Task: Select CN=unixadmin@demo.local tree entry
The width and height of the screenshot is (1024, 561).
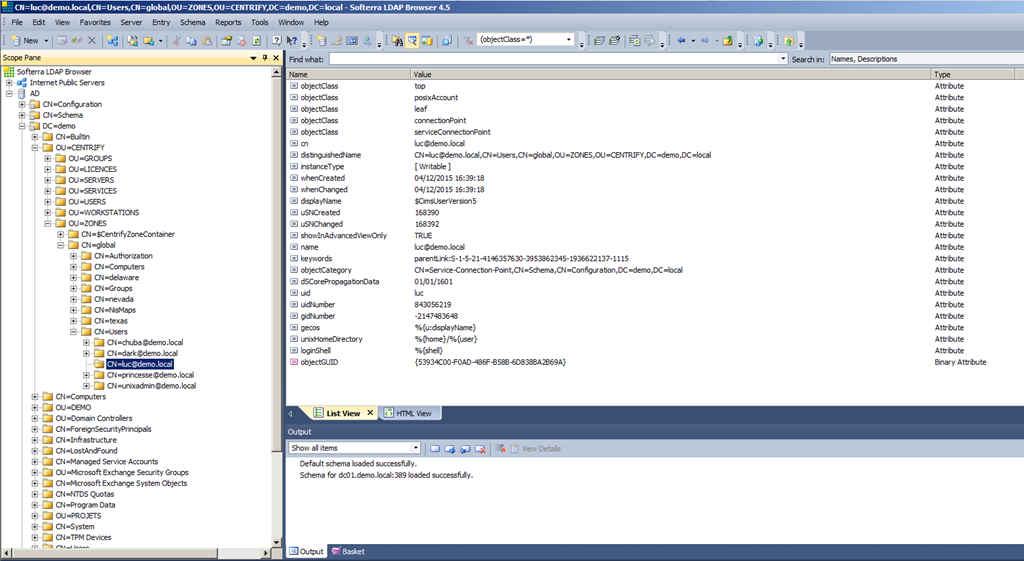Action: point(152,386)
